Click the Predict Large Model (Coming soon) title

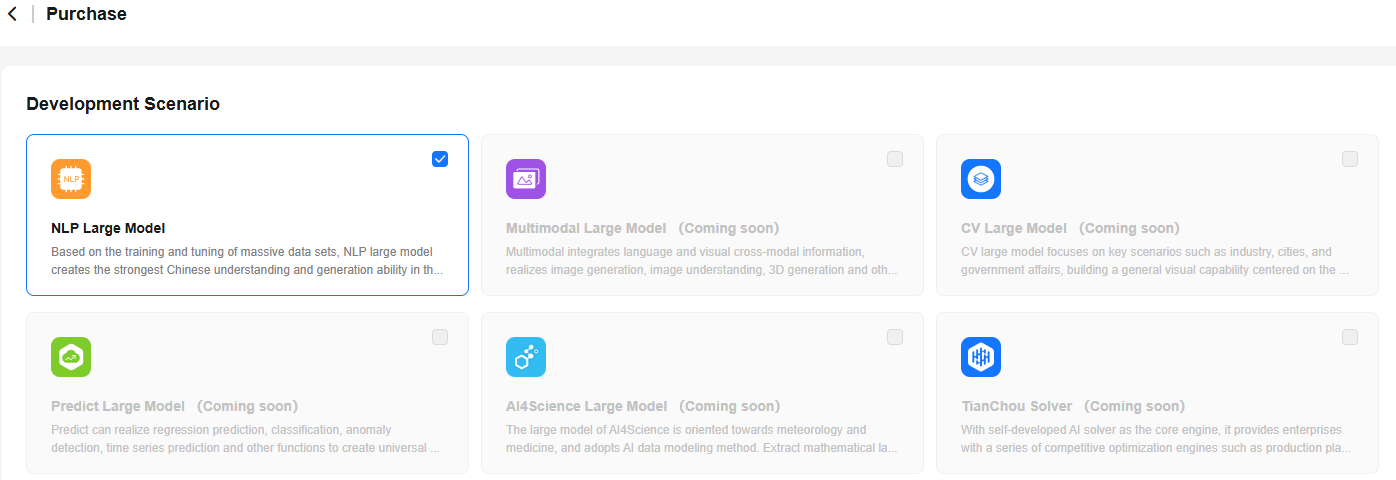[x=174, y=406]
